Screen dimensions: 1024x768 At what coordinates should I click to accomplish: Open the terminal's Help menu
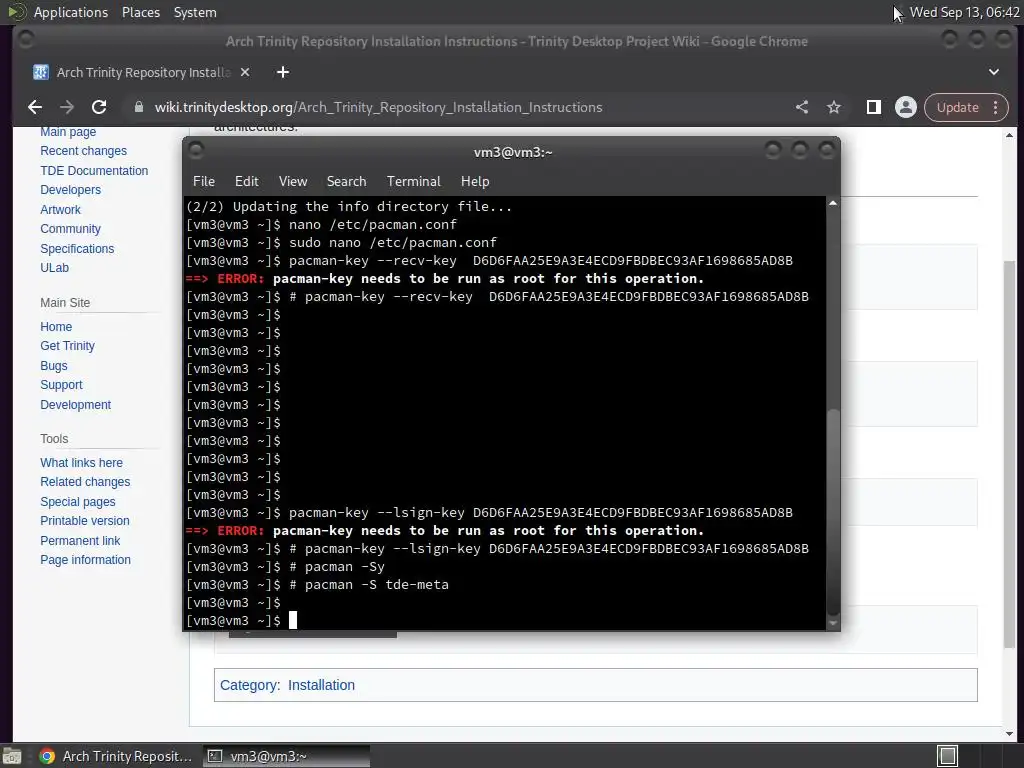(475, 182)
